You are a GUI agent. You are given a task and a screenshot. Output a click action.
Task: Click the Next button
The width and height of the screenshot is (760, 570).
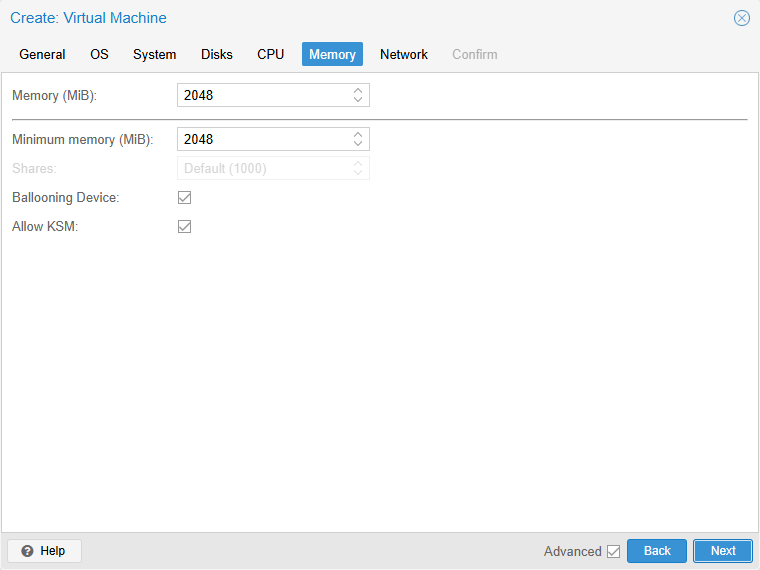click(723, 551)
